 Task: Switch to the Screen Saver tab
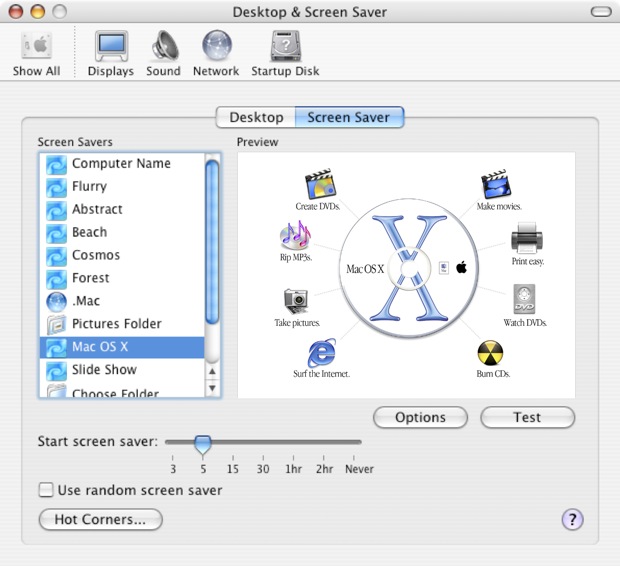click(x=349, y=117)
